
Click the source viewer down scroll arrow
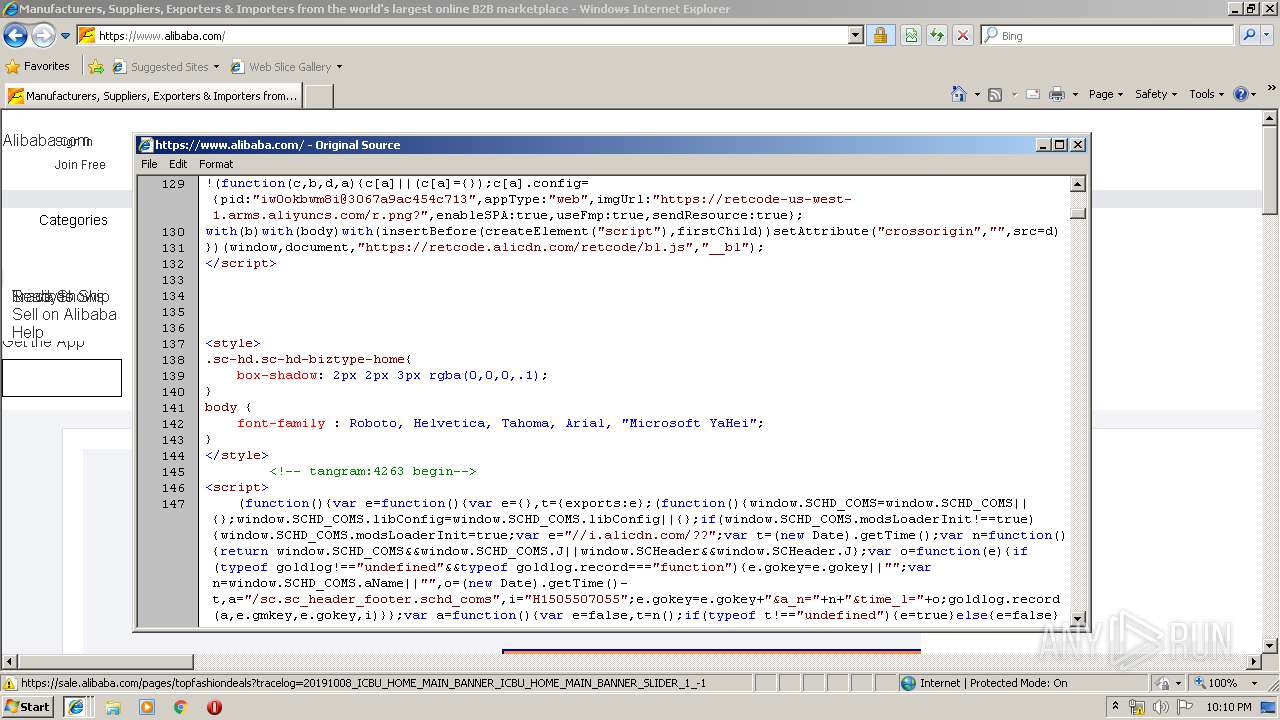tap(1078, 617)
